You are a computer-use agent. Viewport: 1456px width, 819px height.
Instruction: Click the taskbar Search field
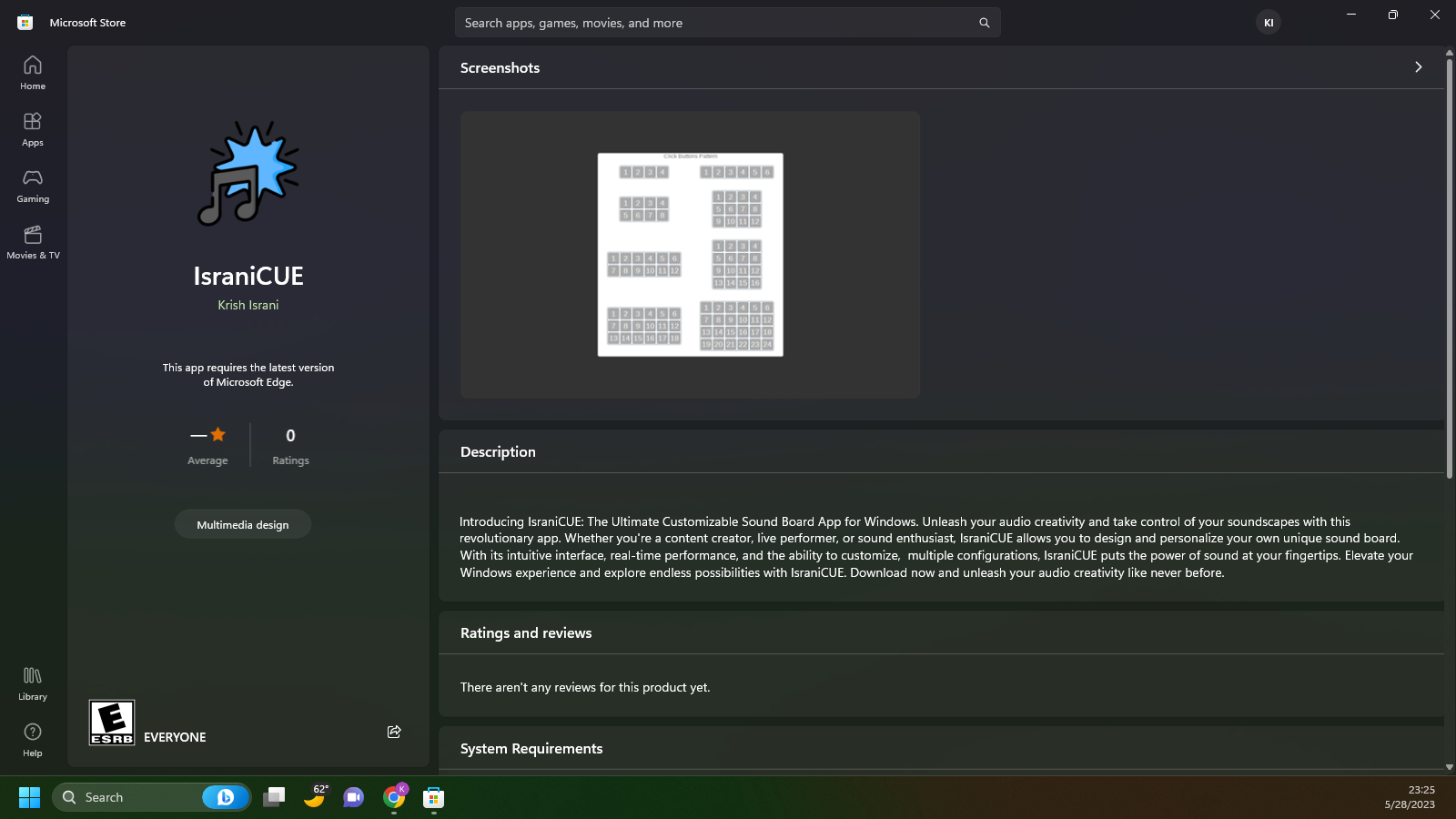[151, 797]
